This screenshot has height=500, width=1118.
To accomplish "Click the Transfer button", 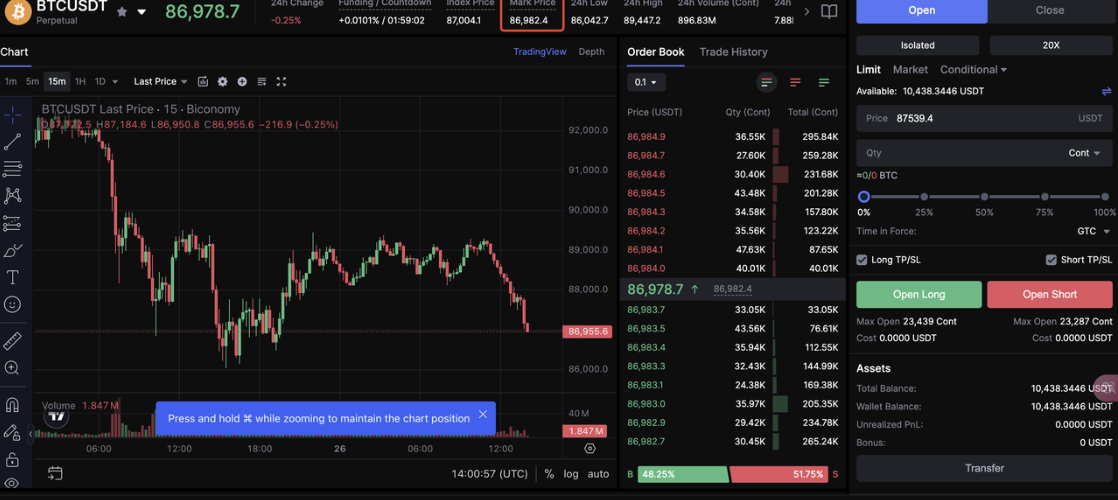I will [983, 468].
